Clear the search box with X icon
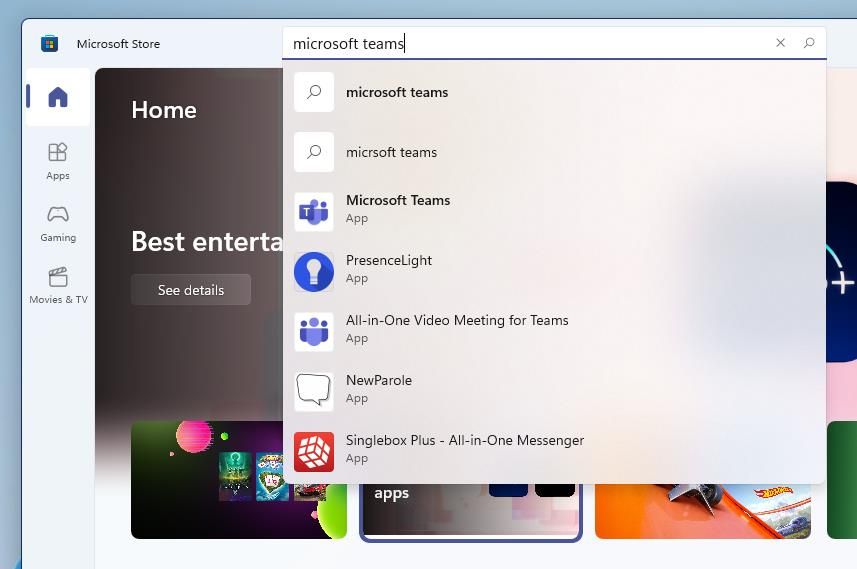857x569 pixels. pyautogui.click(x=780, y=43)
